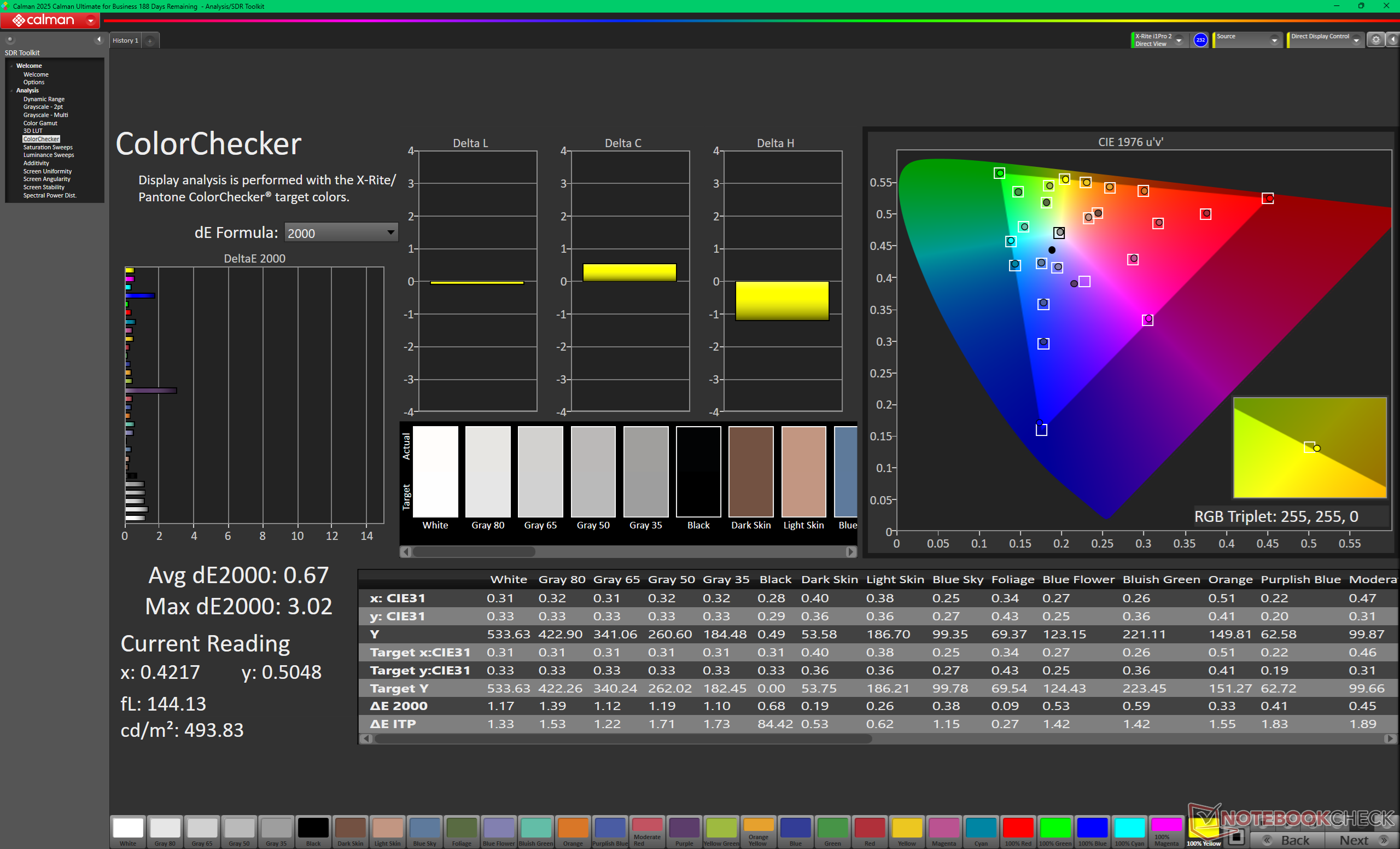Select the Gray 80 patch
The height and width of the screenshot is (849, 1400).
point(165,832)
